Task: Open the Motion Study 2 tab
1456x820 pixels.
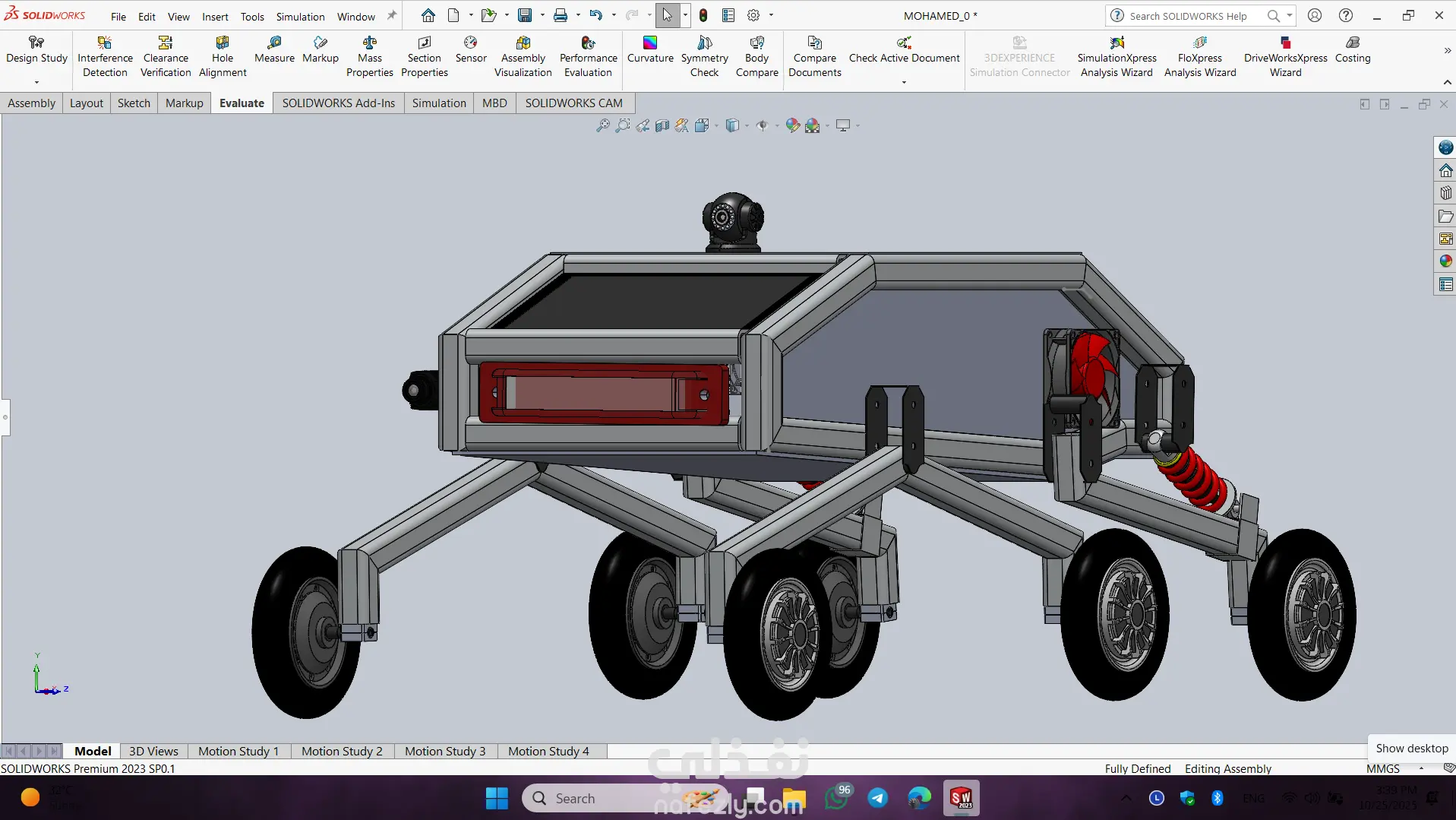Action: pos(342,751)
